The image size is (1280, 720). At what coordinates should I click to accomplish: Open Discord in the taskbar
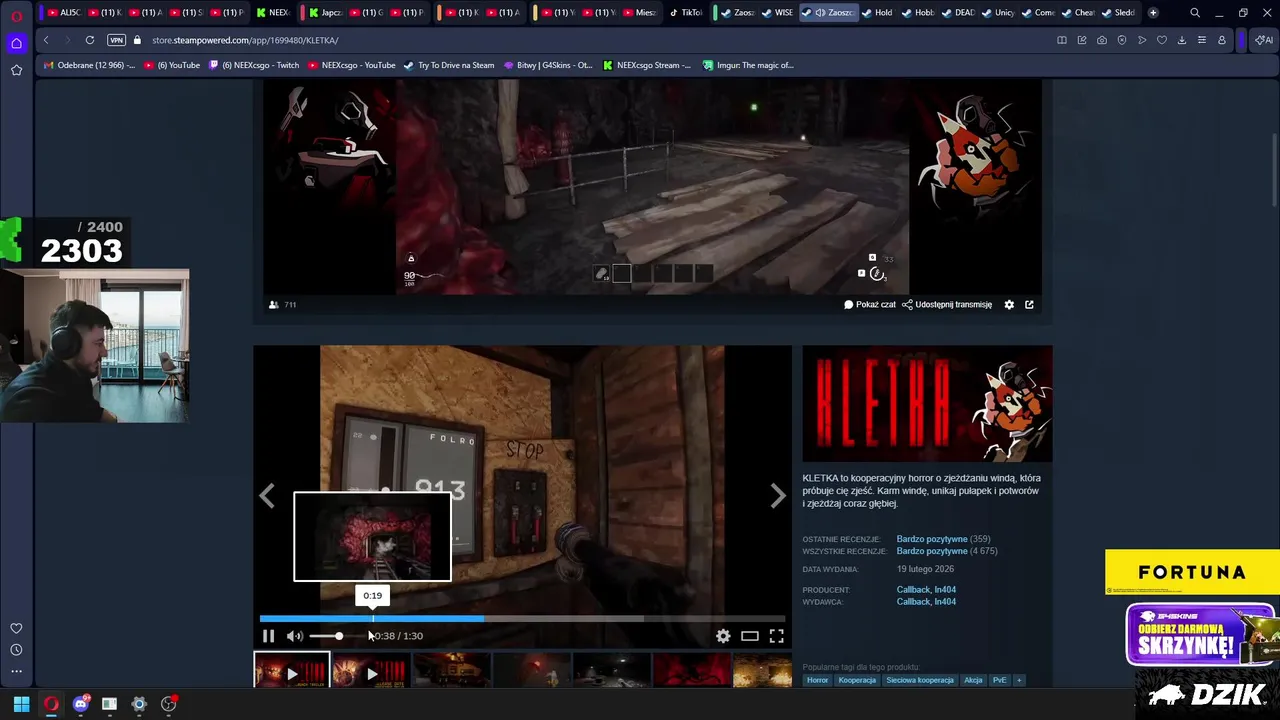81,704
